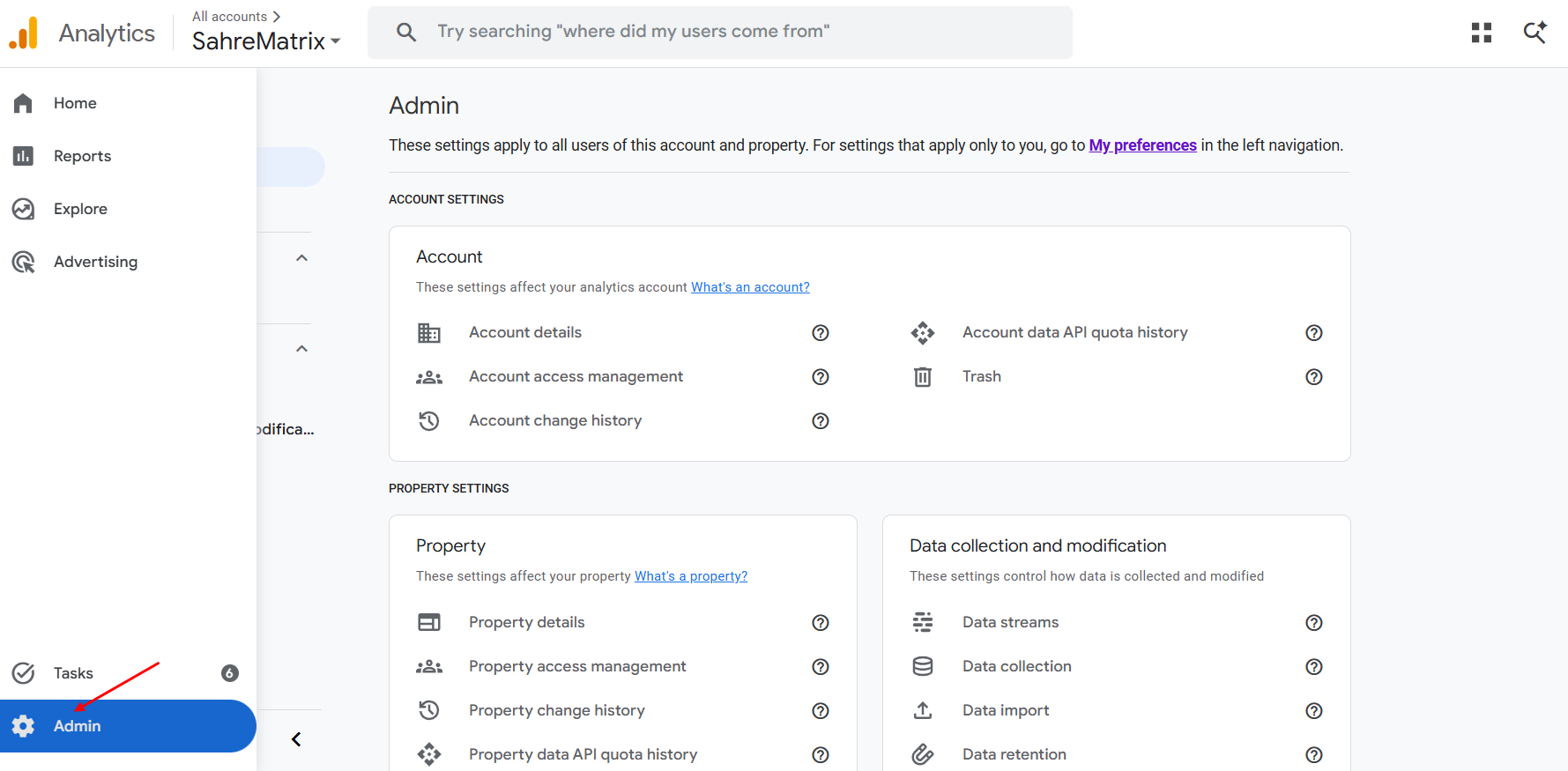Open help for Account details
This screenshot has width=1568, height=771.
pos(821,332)
